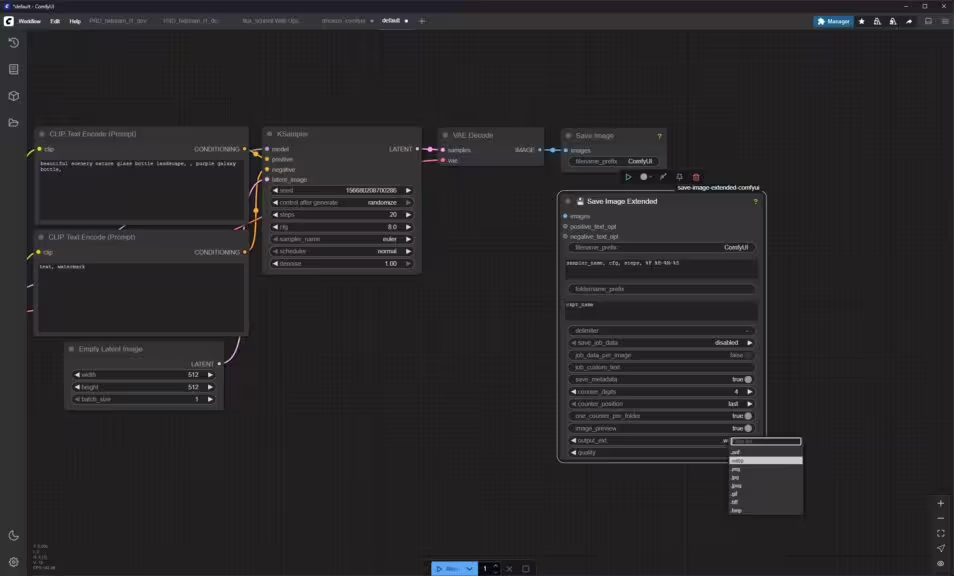The image size is (954, 576).
Task: Fit view using canvas frame icon
Action: click(941, 533)
